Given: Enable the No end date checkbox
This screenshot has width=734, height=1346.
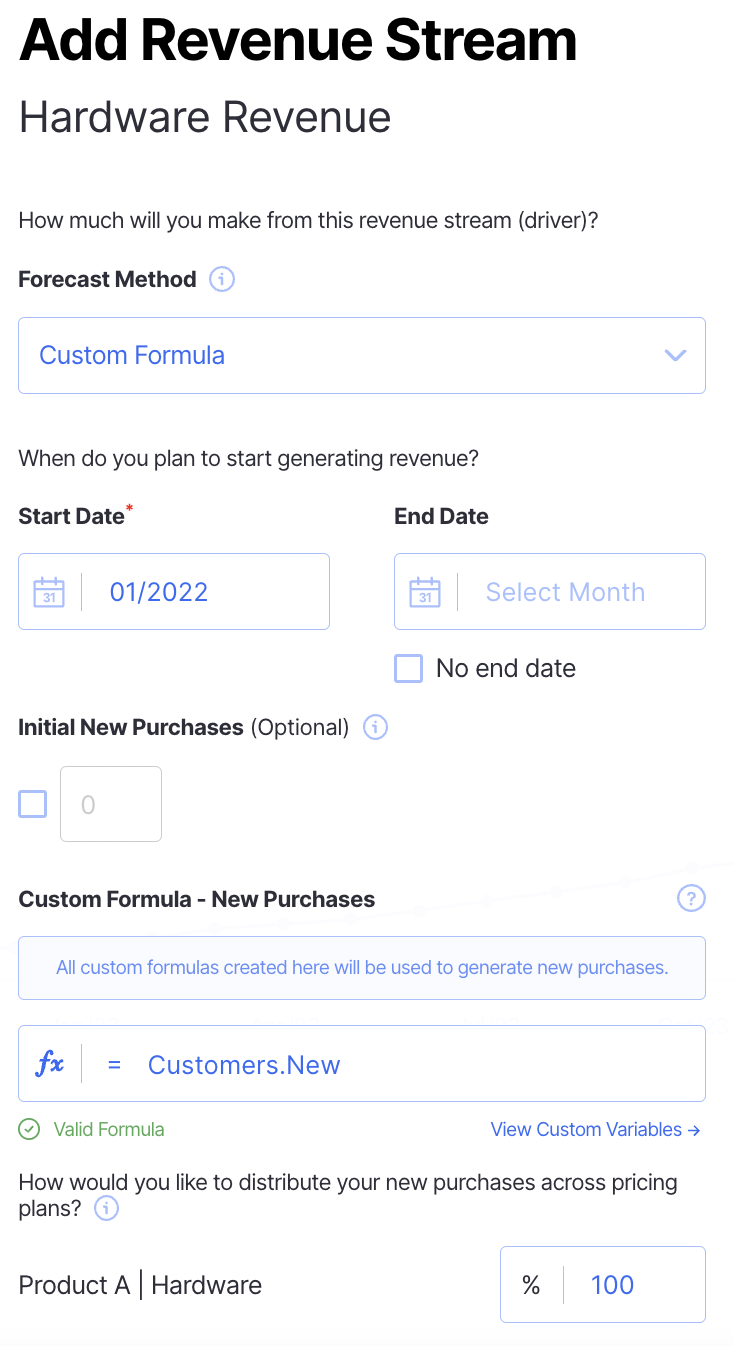Looking at the screenshot, I should click(409, 668).
